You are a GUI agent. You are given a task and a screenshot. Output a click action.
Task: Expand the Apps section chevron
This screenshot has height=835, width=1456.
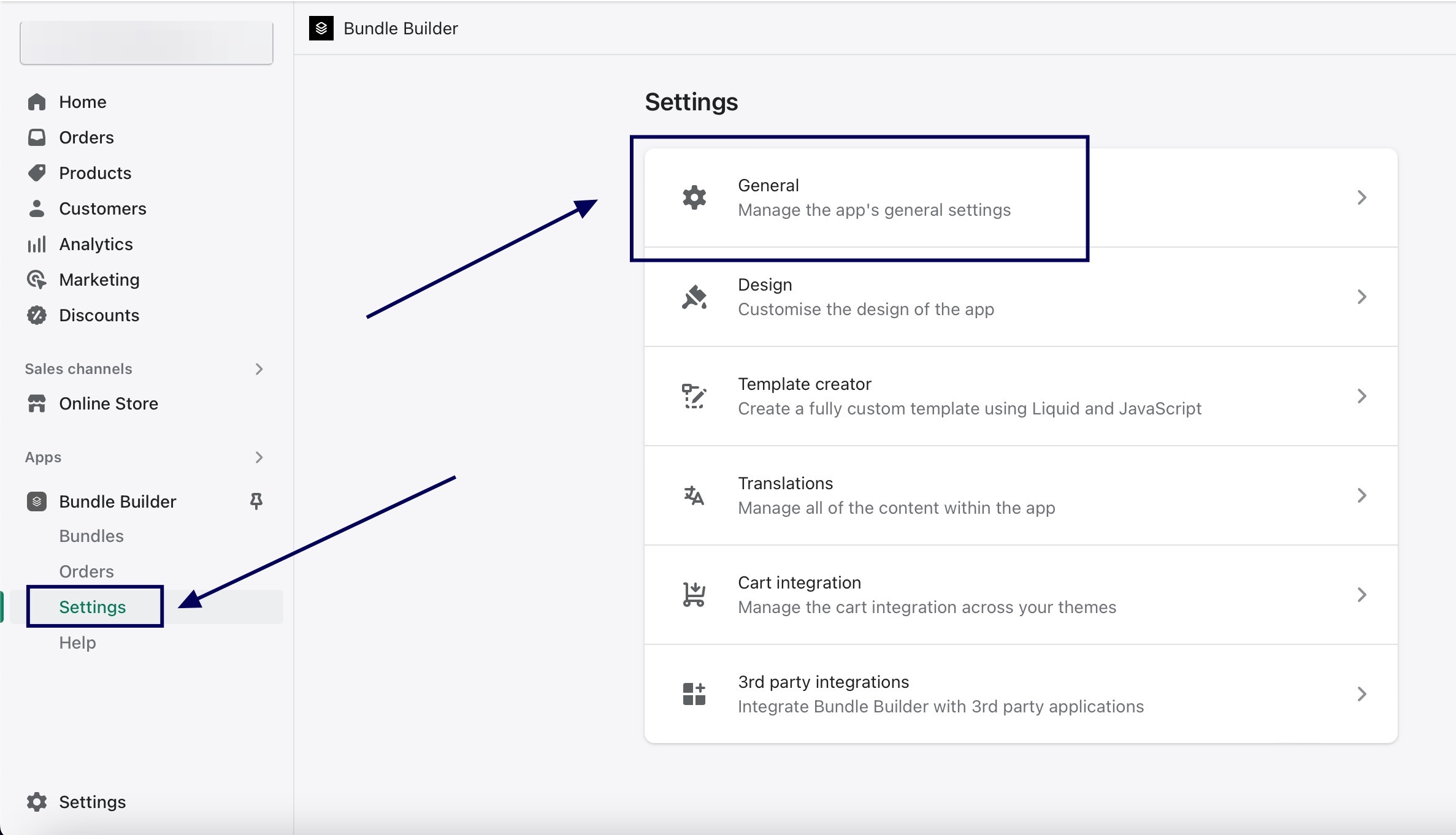click(x=259, y=457)
